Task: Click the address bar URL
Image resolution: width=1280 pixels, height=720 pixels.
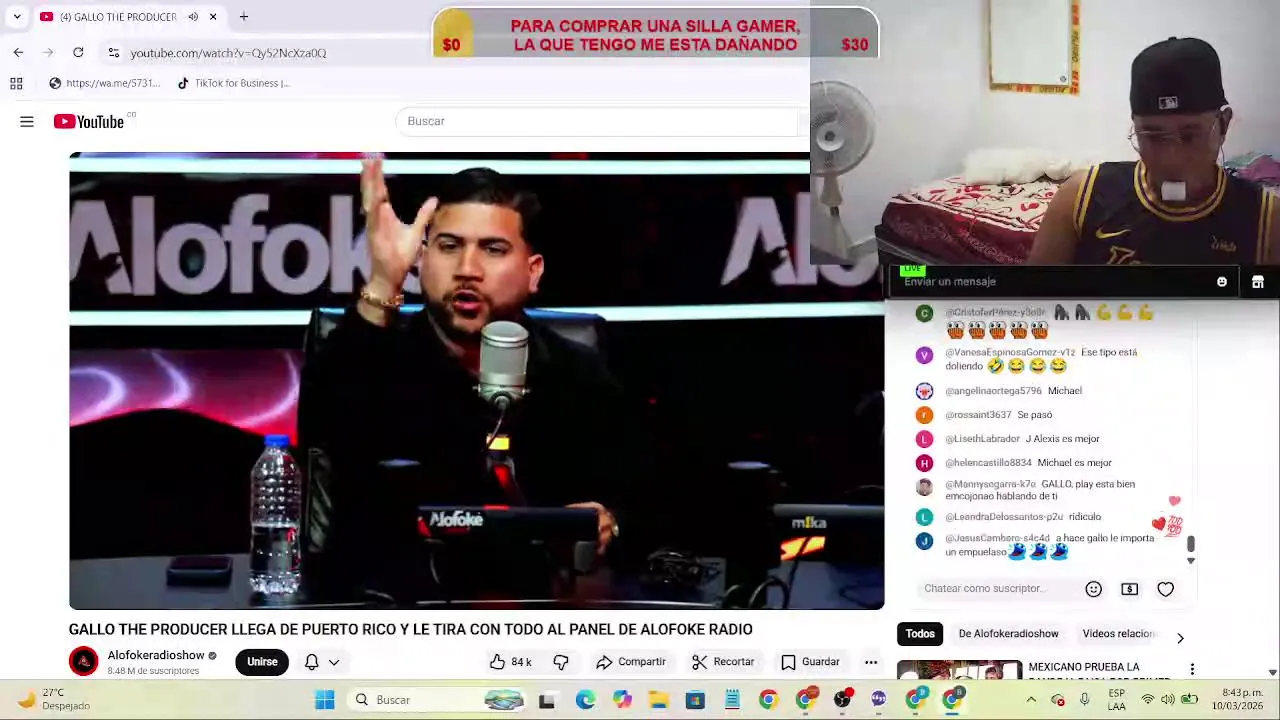Action: 228,53
